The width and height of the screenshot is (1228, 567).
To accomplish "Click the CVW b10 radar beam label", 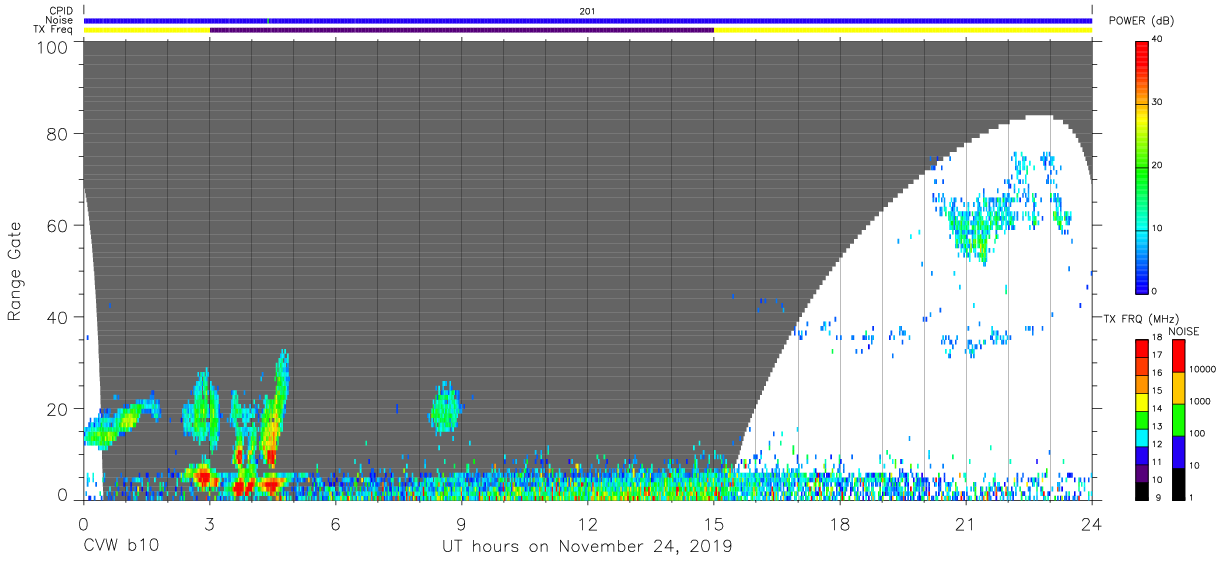I will tap(121, 547).
